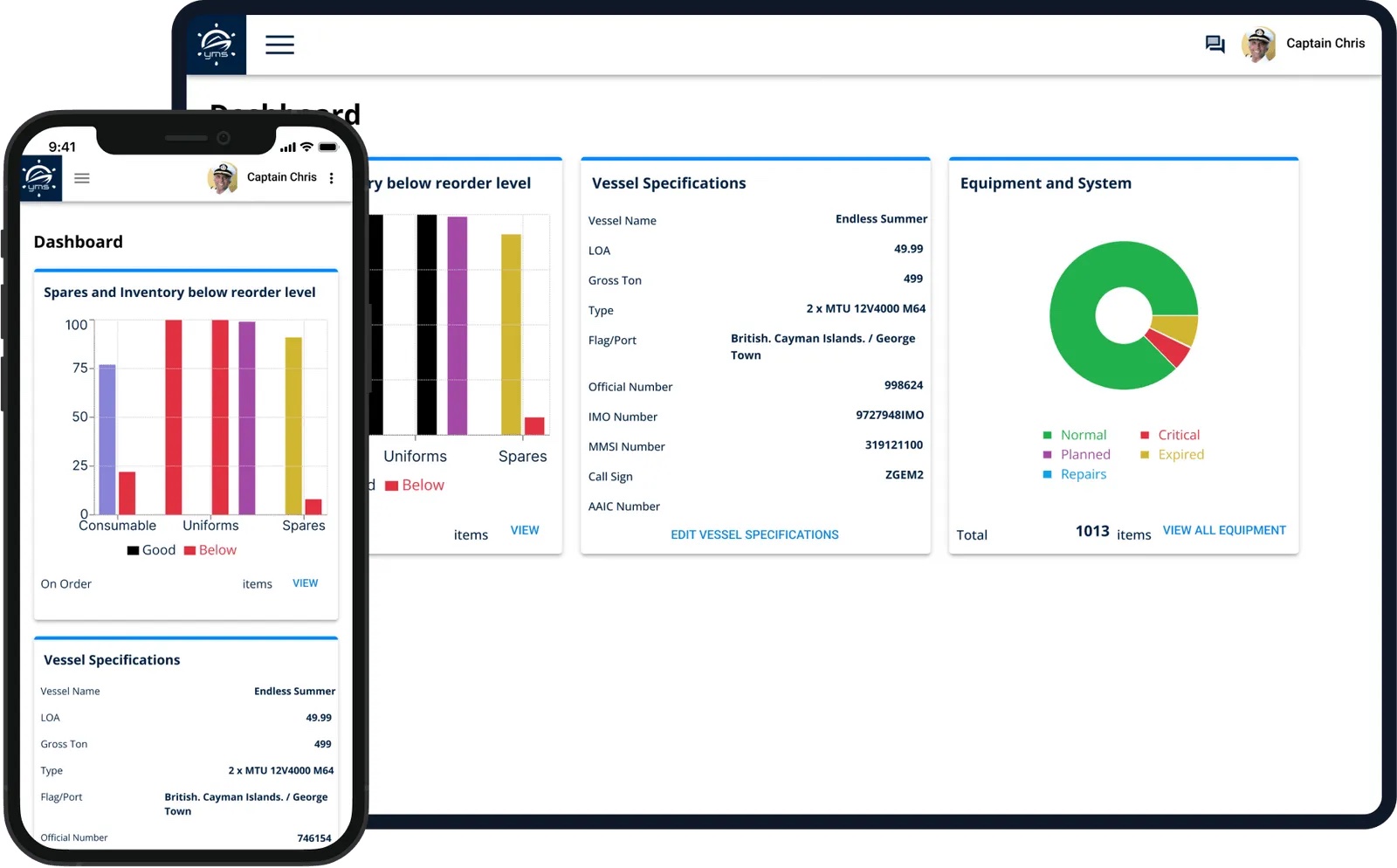The image size is (1397, 868).
Task: Click Edit Vessel Specifications link
Action: pos(754,534)
